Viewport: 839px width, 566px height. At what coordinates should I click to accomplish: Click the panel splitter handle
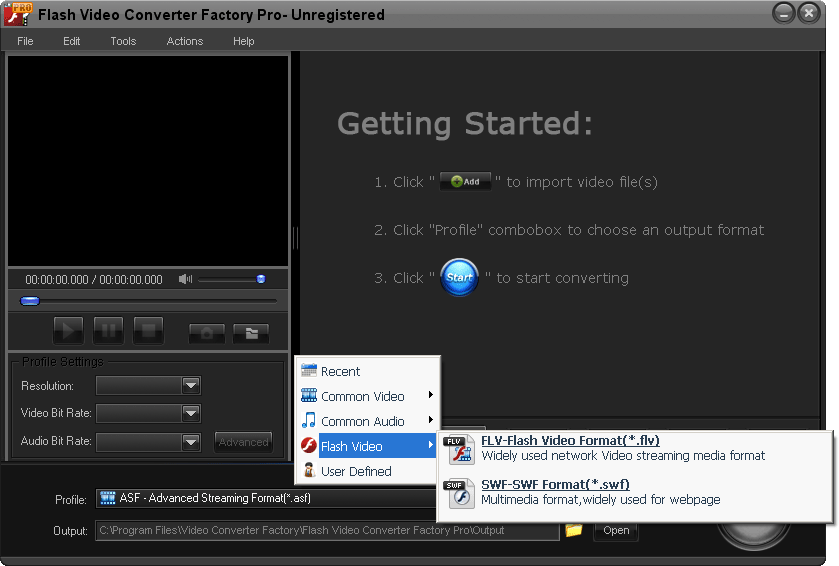(x=295, y=238)
